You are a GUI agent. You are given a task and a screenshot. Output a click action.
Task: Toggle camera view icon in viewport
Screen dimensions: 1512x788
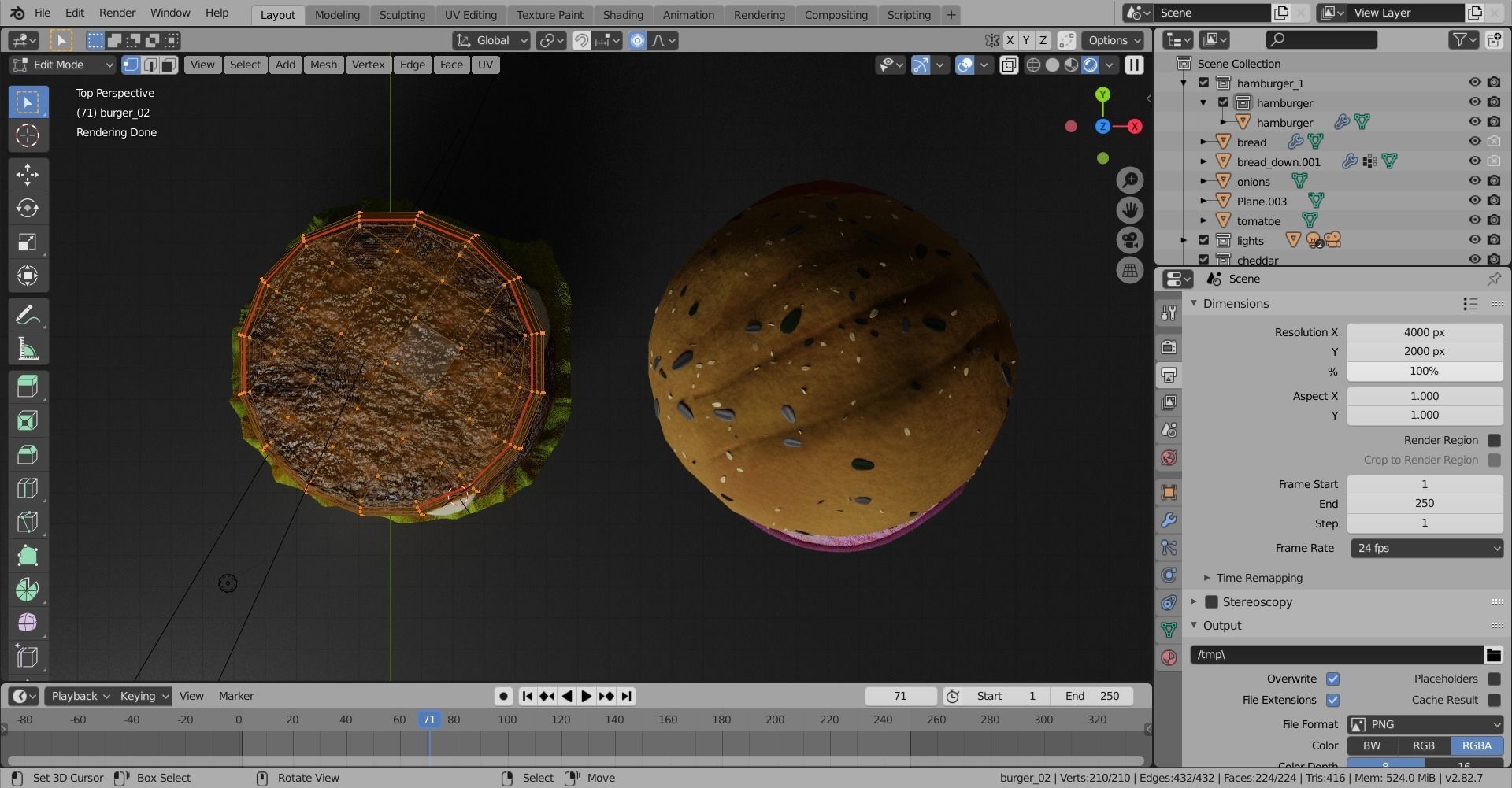tap(1130, 240)
